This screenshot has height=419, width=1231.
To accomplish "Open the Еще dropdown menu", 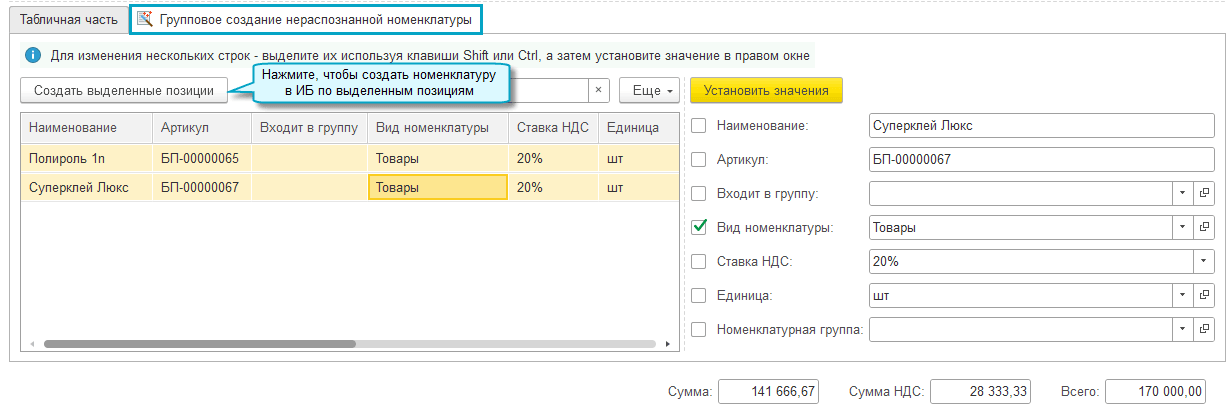I will pyautogui.click(x=650, y=90).
